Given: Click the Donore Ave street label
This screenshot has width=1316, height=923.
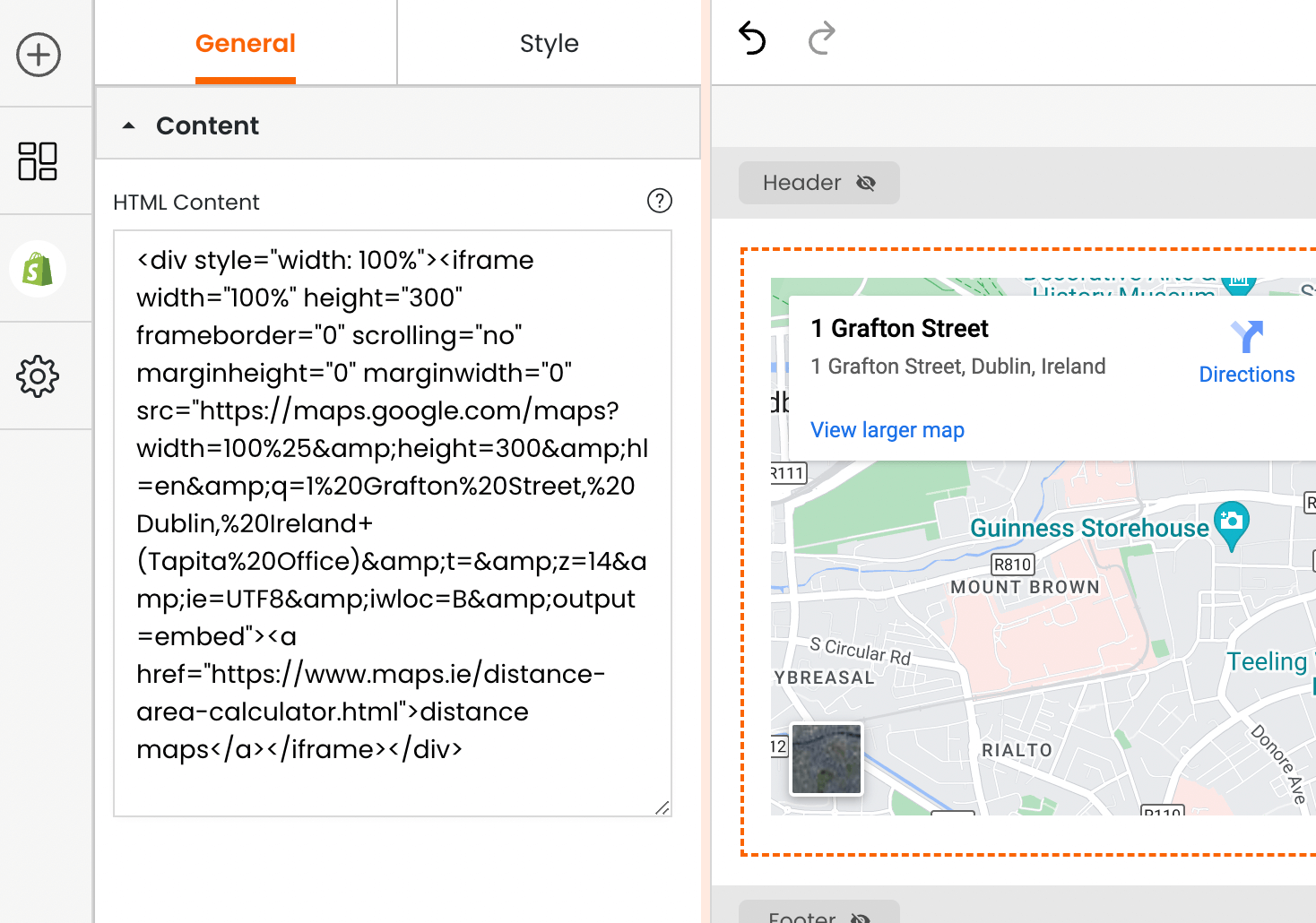Looking at the screenshot, I should pyautogui.click(x=1278, y=763).
